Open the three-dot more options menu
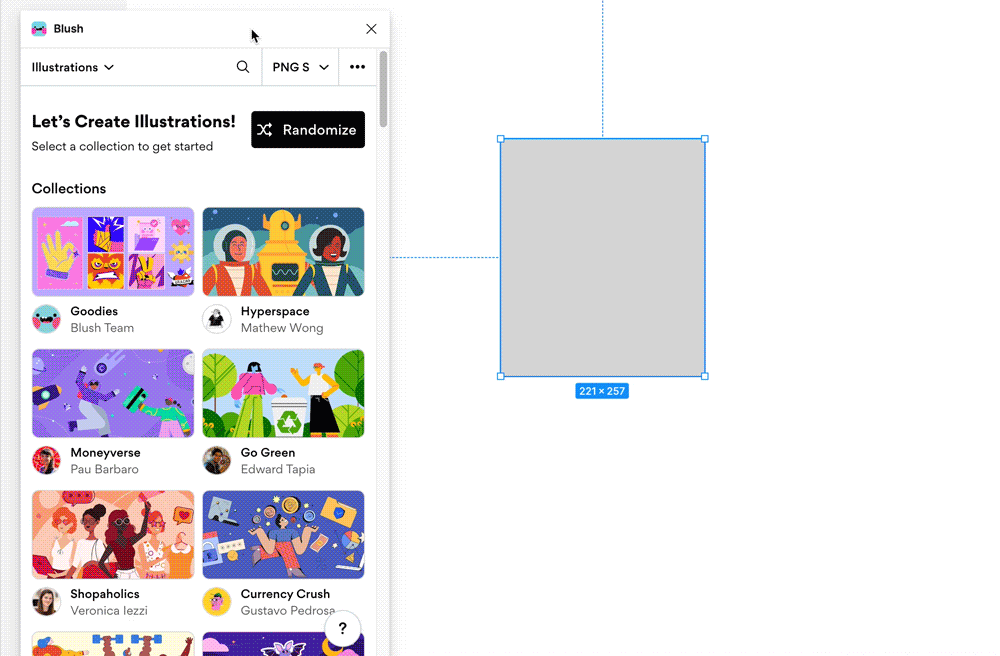1000x656 pixels. [357, 67]
